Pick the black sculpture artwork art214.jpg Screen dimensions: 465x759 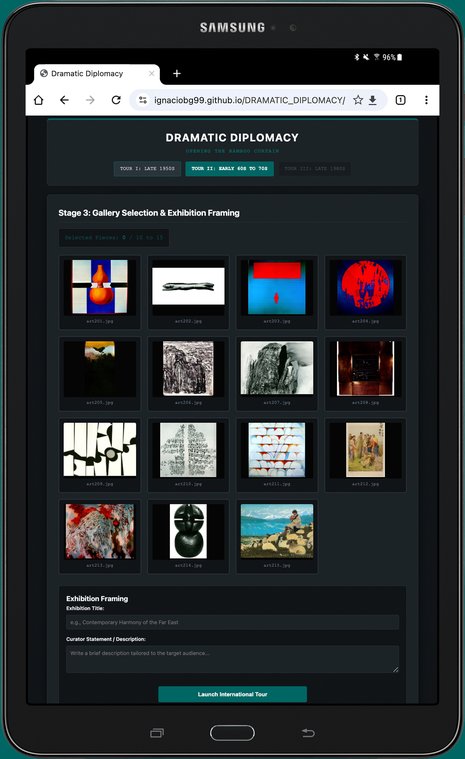click(x=188, y=536)
